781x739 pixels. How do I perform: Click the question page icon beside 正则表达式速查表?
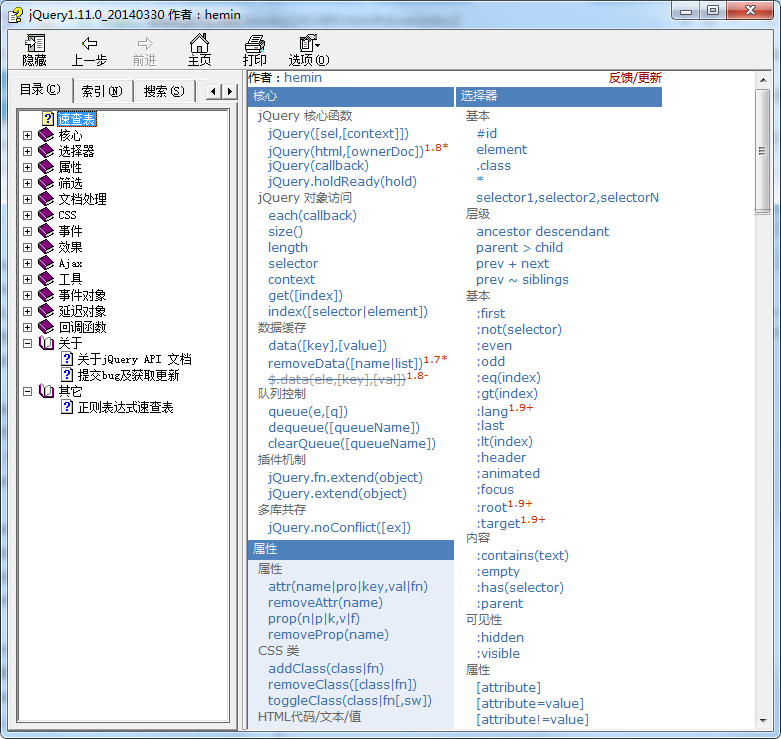tap(67, 407)
